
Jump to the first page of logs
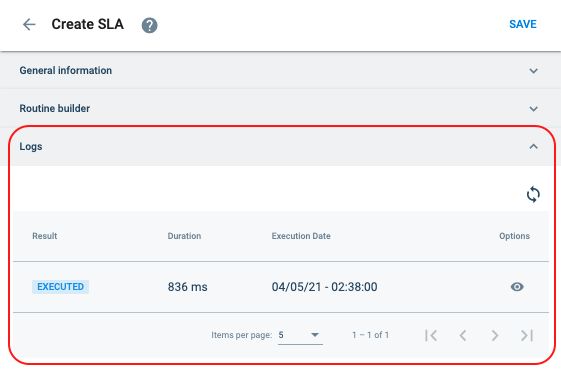click(431, 335)
